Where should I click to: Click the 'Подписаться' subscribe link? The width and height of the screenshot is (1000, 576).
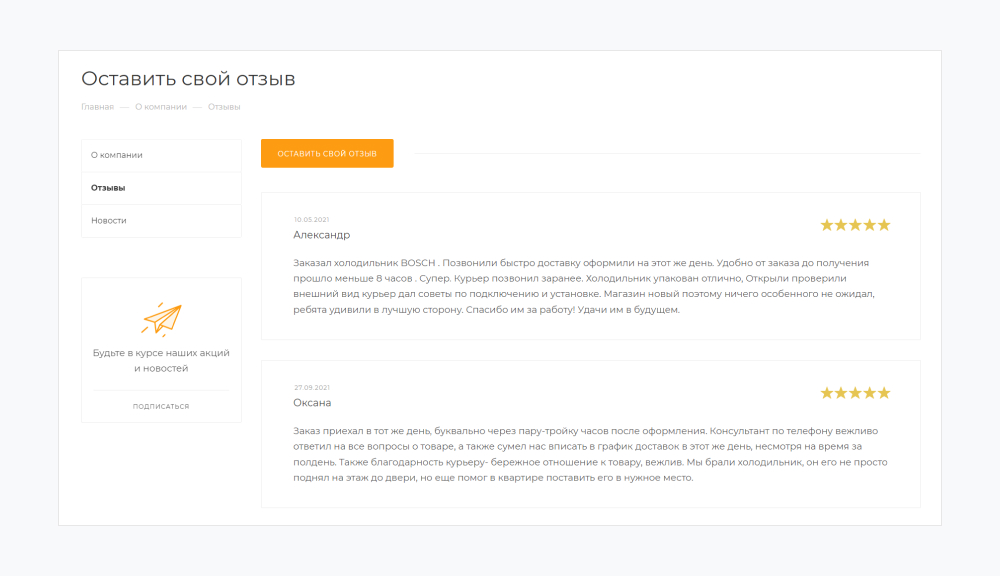click(161, 407)
